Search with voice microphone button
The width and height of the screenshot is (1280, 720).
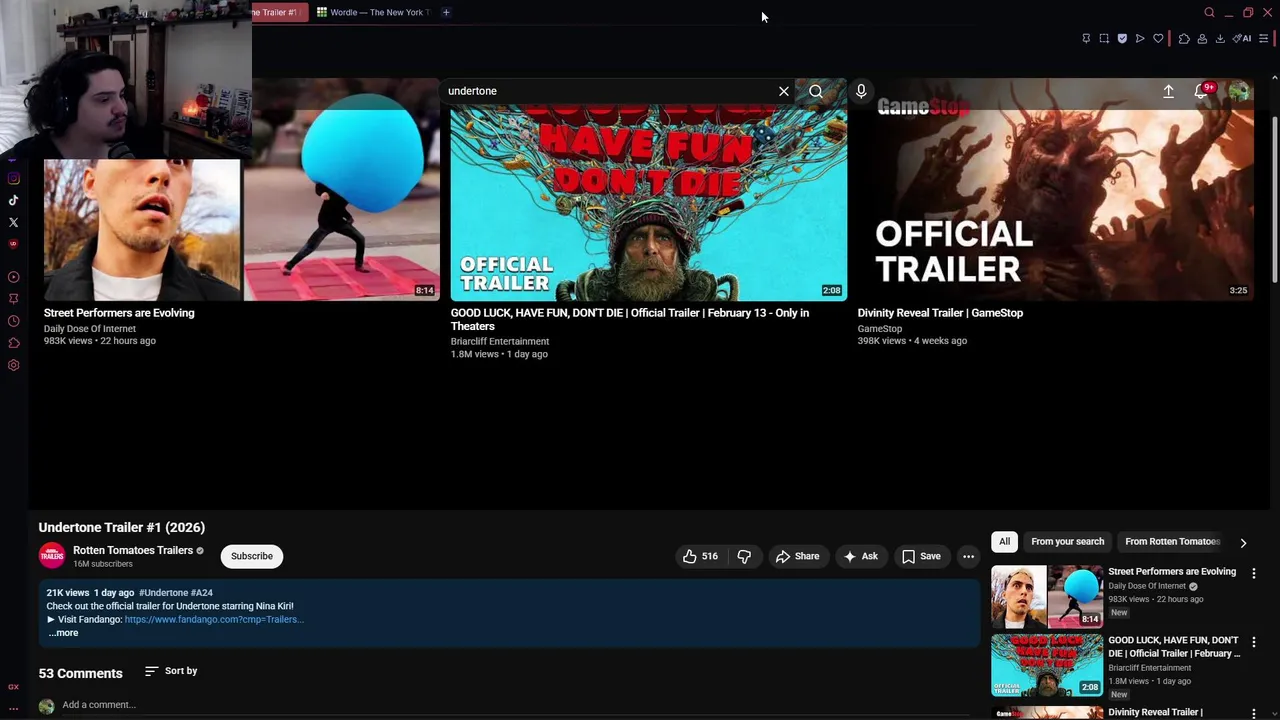pos(861,91)
